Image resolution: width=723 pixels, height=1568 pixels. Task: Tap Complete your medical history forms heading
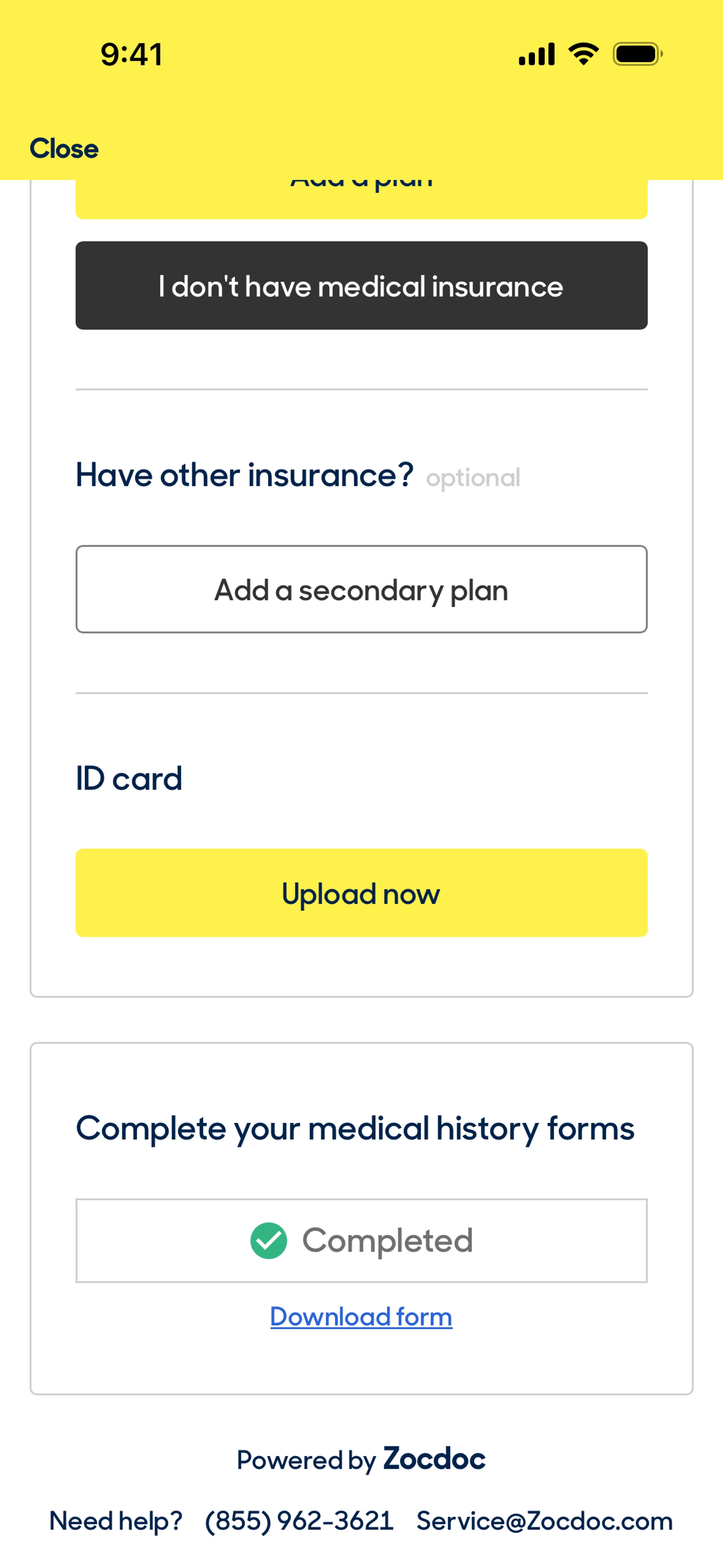(x=355, y=1128)
